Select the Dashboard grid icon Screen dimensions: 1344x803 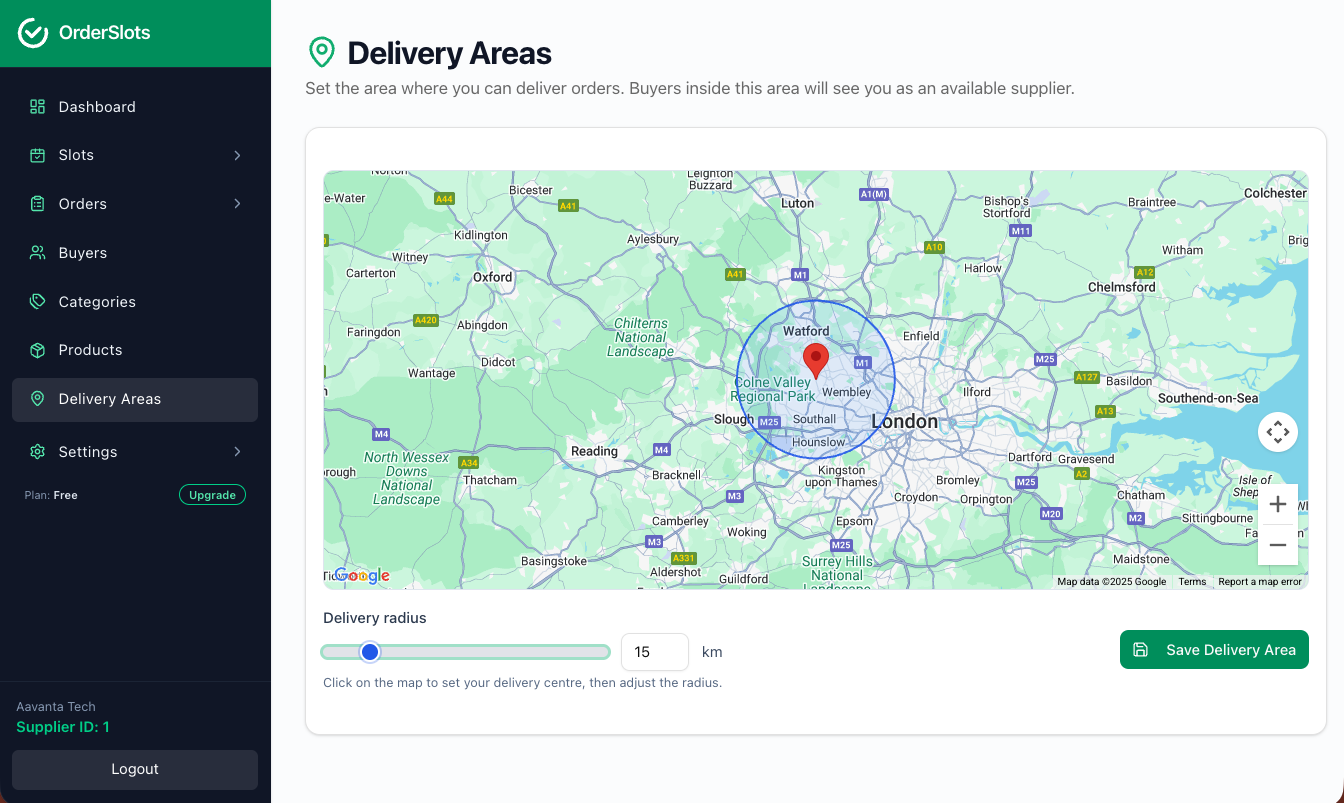point(38,106)
